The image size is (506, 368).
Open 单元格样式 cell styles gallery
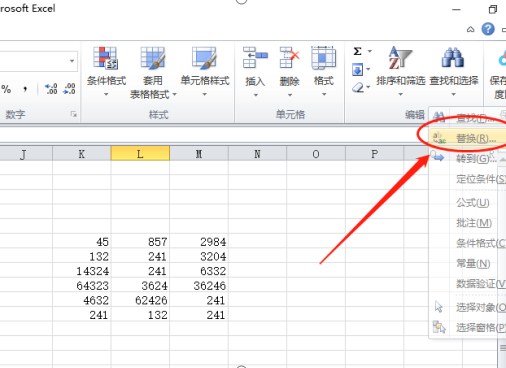click(x=205, y=71)
